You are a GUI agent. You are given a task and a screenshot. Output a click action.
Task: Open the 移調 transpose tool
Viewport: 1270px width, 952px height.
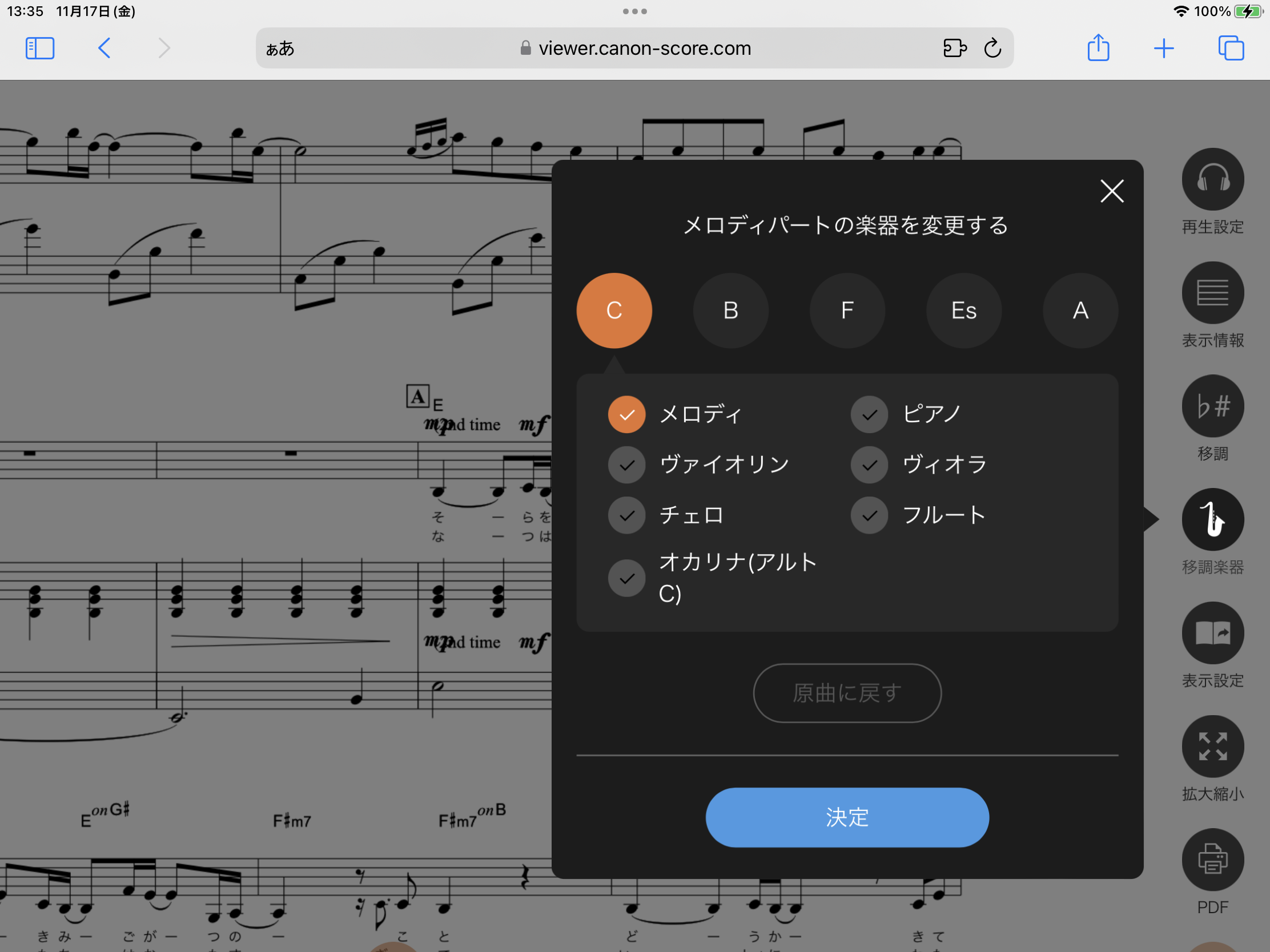tap(1213, 406)
